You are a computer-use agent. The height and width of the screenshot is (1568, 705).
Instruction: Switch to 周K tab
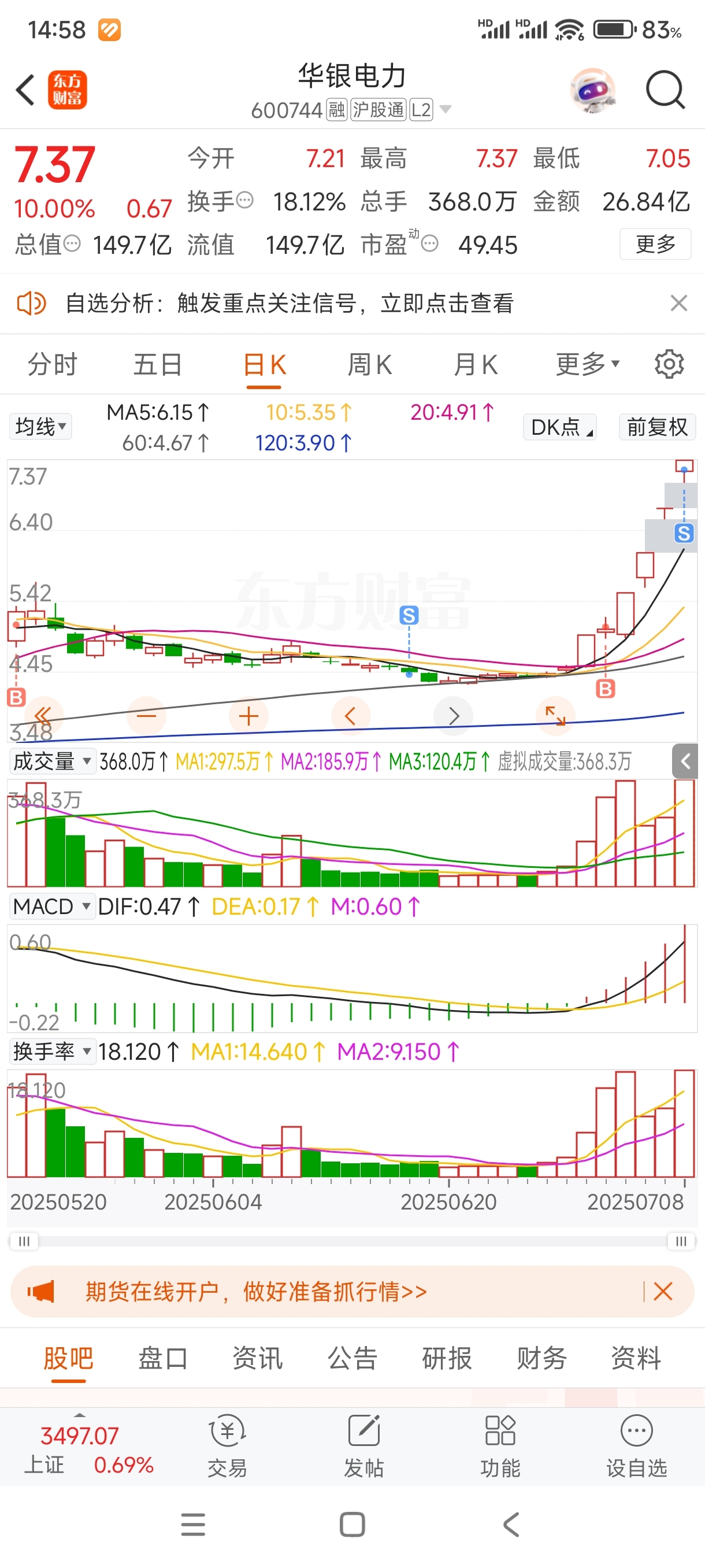click(369, 365)
